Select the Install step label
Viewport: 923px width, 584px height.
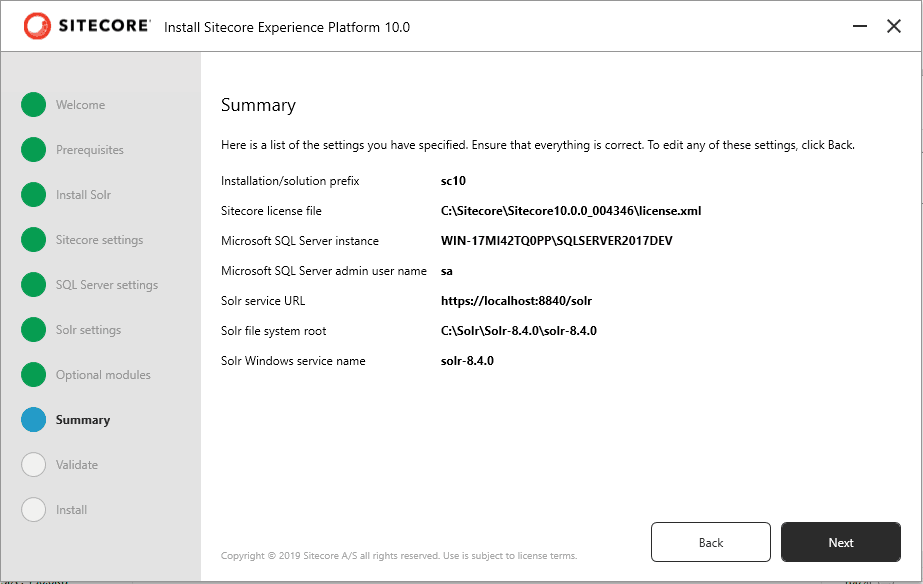coord(71,510)
